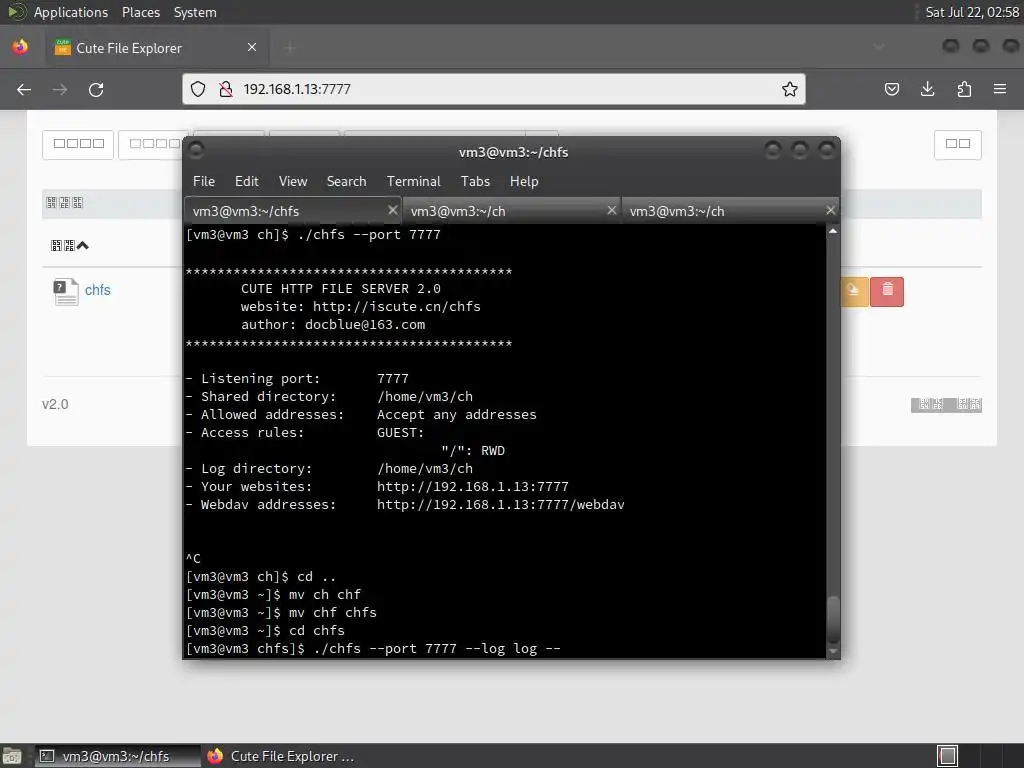Screen dimensions: 1024x768
Task: Open Terminal Edit menu
Action: click(x=247, y=182)
